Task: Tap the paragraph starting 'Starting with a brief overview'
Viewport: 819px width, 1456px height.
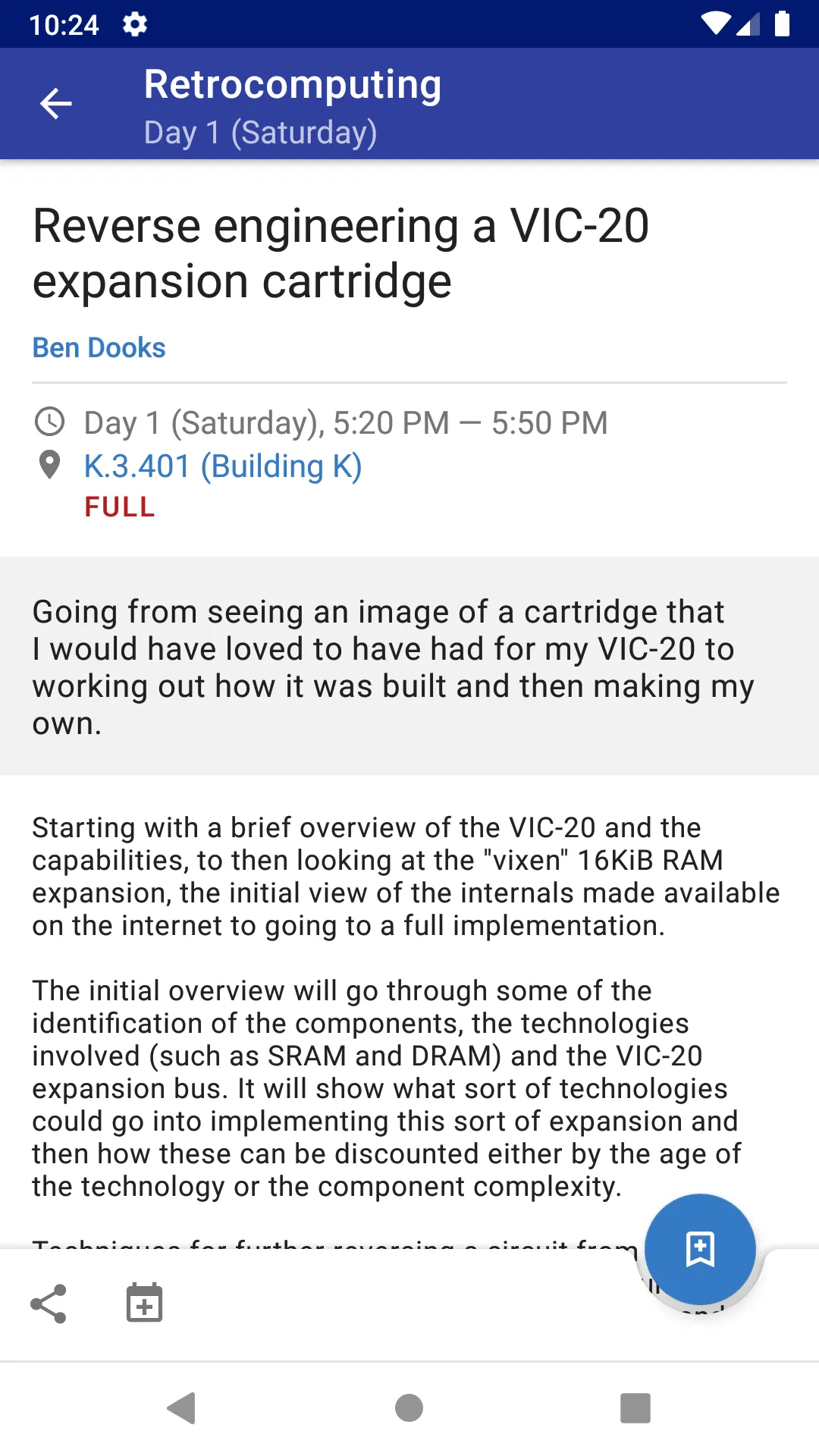Action: coord(406,877)
